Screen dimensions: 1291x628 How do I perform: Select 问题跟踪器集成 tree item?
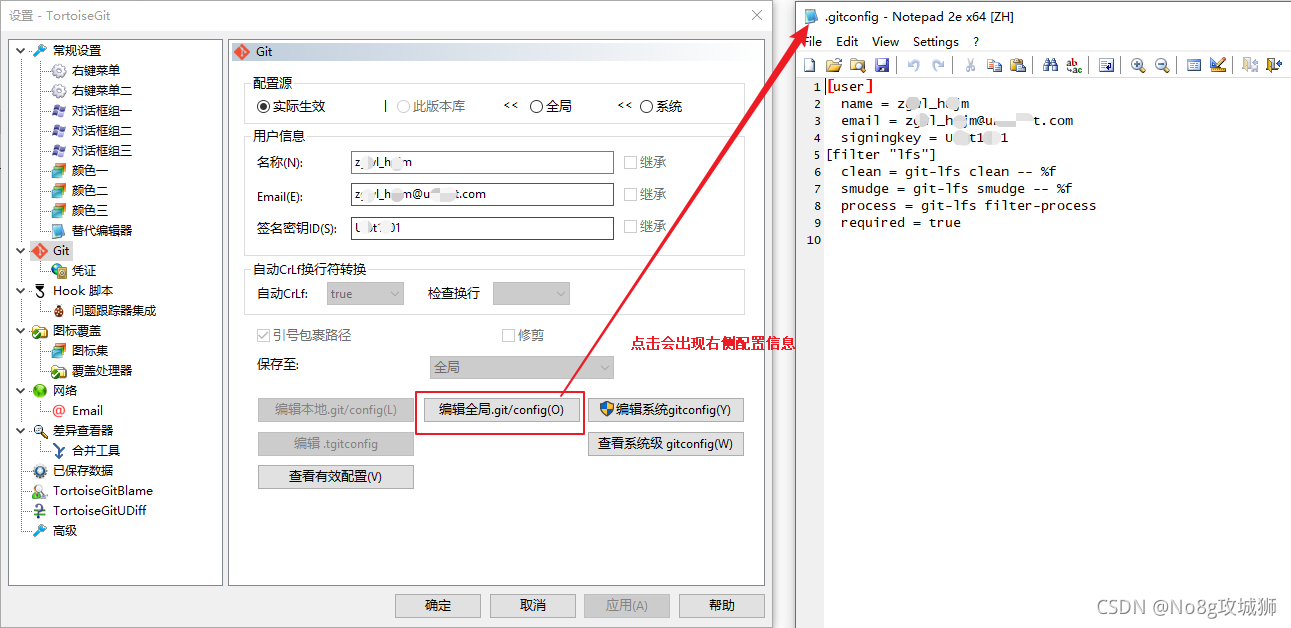(114, 310)
